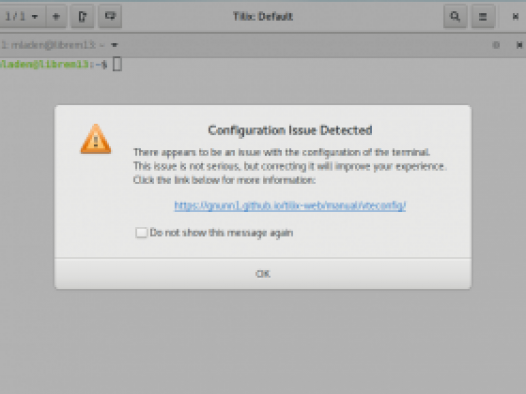
Task: Click the dialog's issue description paragraph
Action: click(290, 166)
